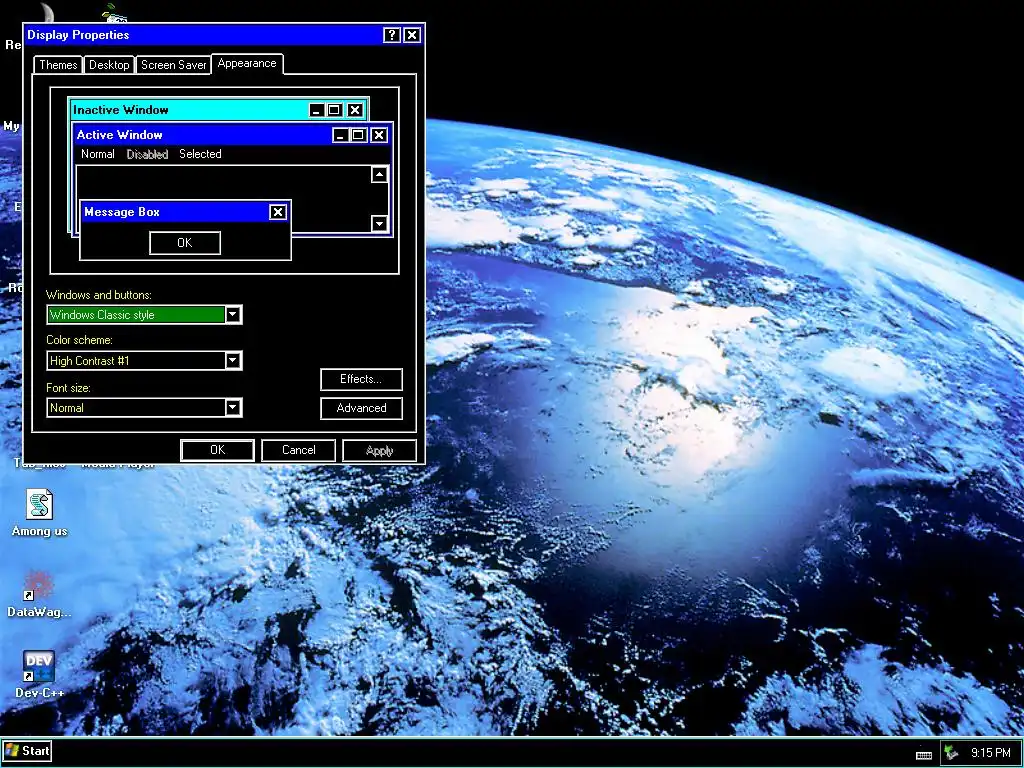Switch to the Desktop tab
The image size is (1024, 768).
109,65
